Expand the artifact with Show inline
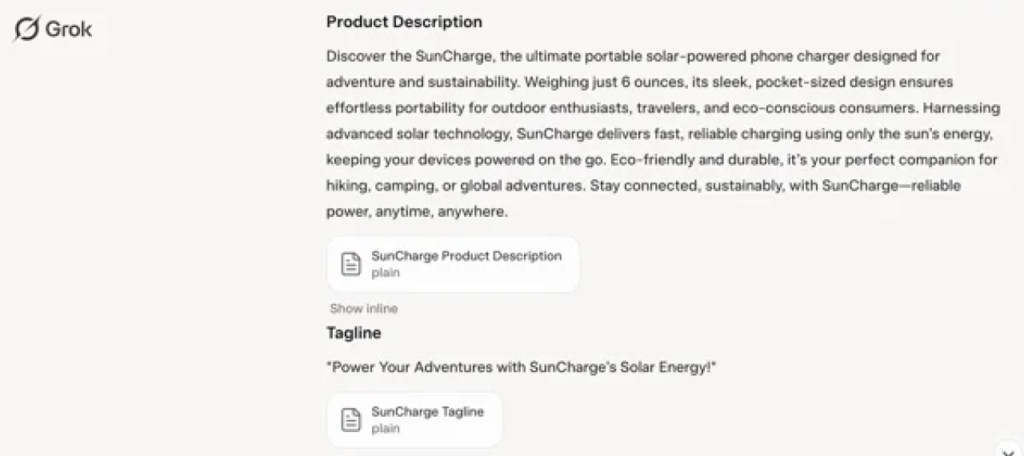 click(363, 309)
